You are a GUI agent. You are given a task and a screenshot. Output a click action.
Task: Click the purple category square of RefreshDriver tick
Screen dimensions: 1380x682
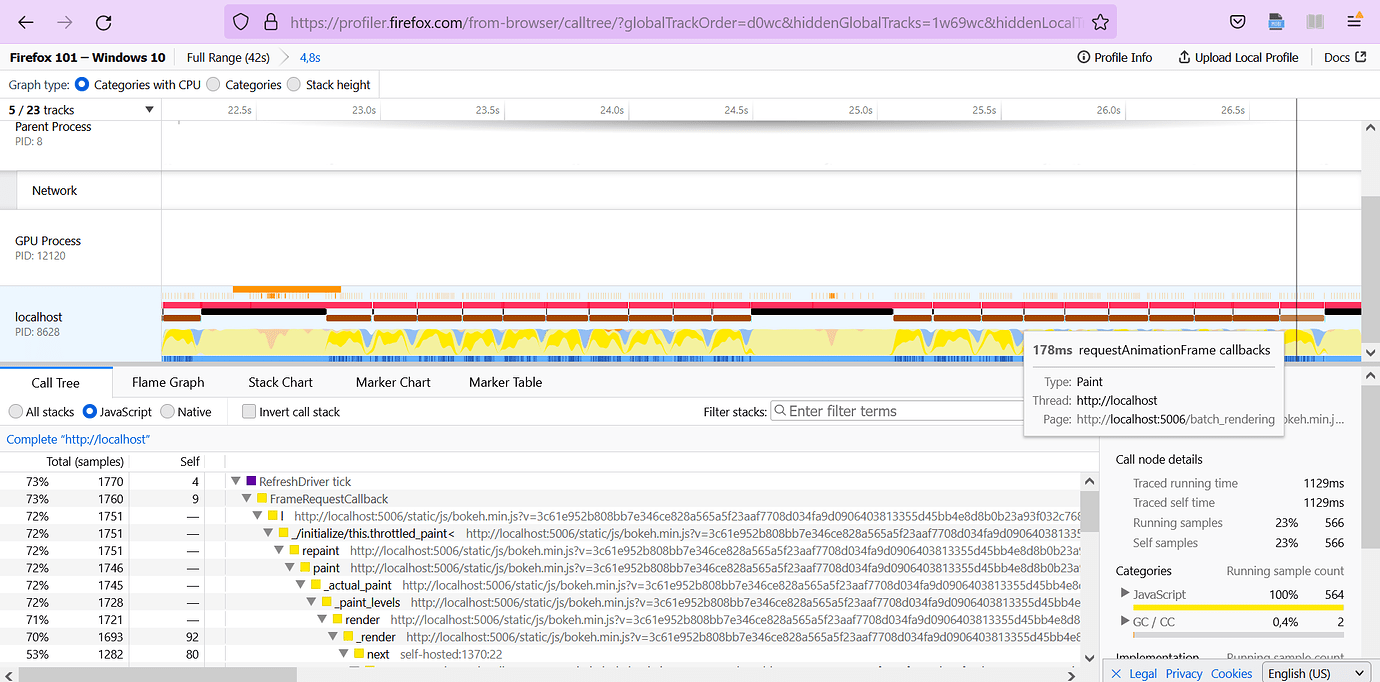pyautogui.click(x=251, y=481)
